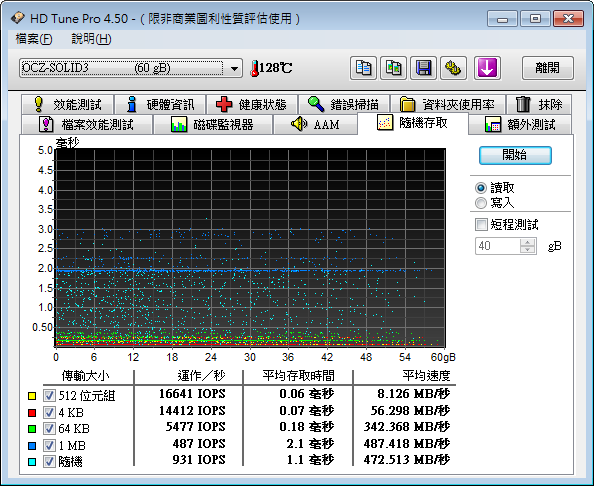594x486 pixels.
Task: Expand the OCZ-SOLID3 drive dropdown
Action: point(234,69)
